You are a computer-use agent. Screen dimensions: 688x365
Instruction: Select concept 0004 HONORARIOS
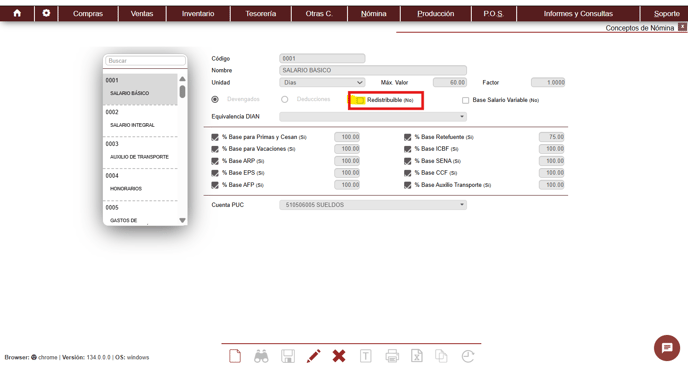coord(140,184)
